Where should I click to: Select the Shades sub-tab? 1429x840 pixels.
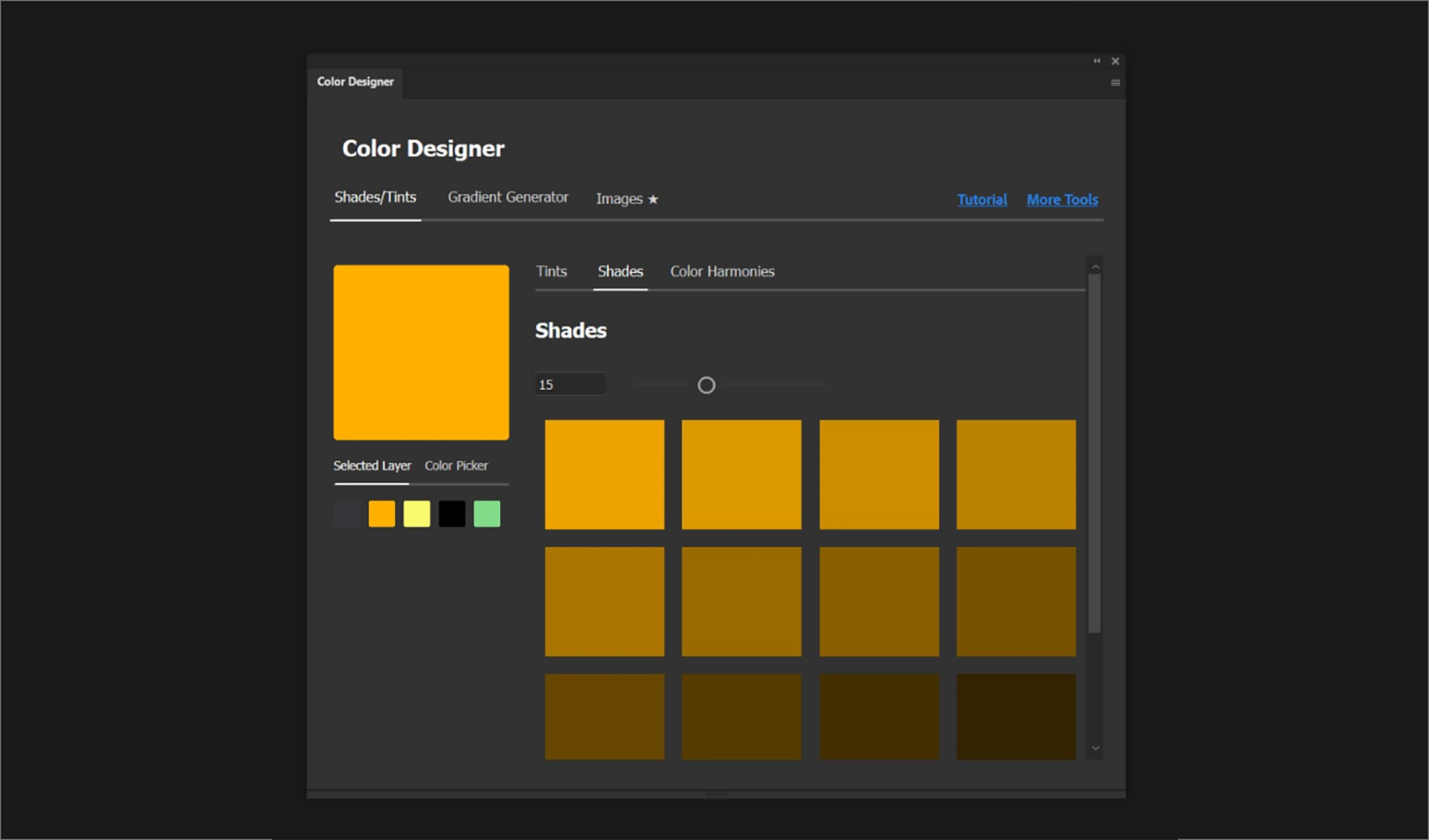point(620,272)
